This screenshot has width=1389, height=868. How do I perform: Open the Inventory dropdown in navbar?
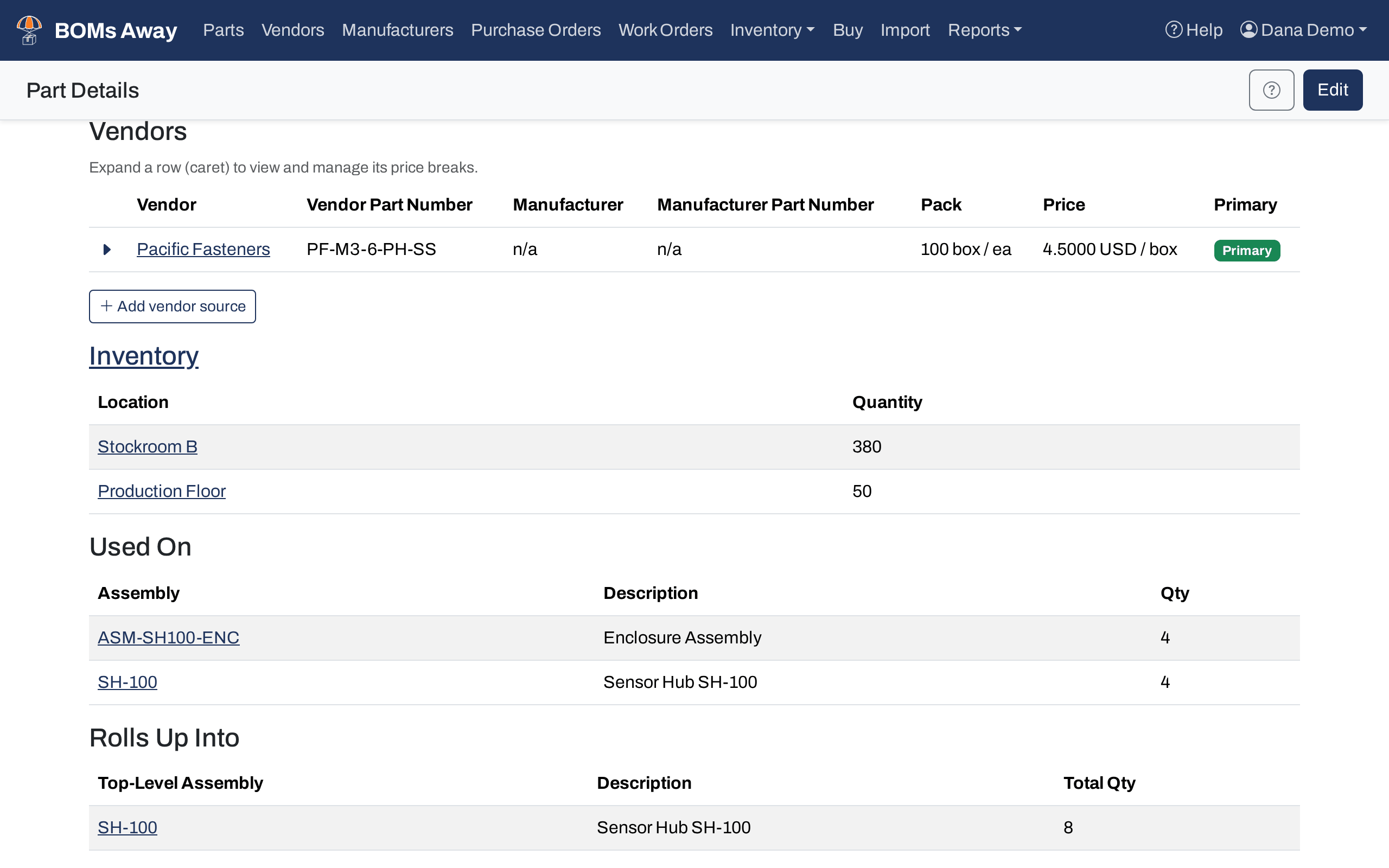coord(772,30)
